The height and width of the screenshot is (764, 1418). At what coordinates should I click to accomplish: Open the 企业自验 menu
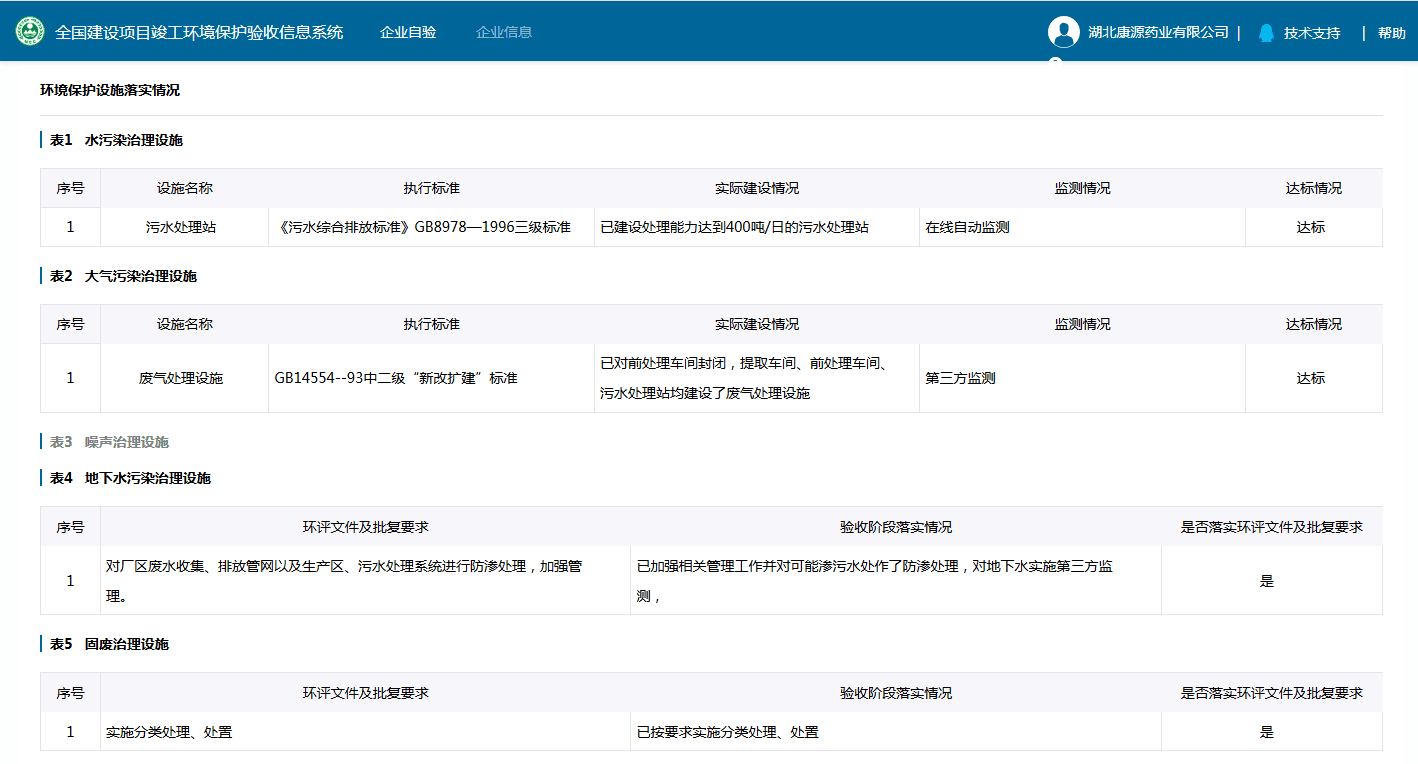[x=408, y=32]
